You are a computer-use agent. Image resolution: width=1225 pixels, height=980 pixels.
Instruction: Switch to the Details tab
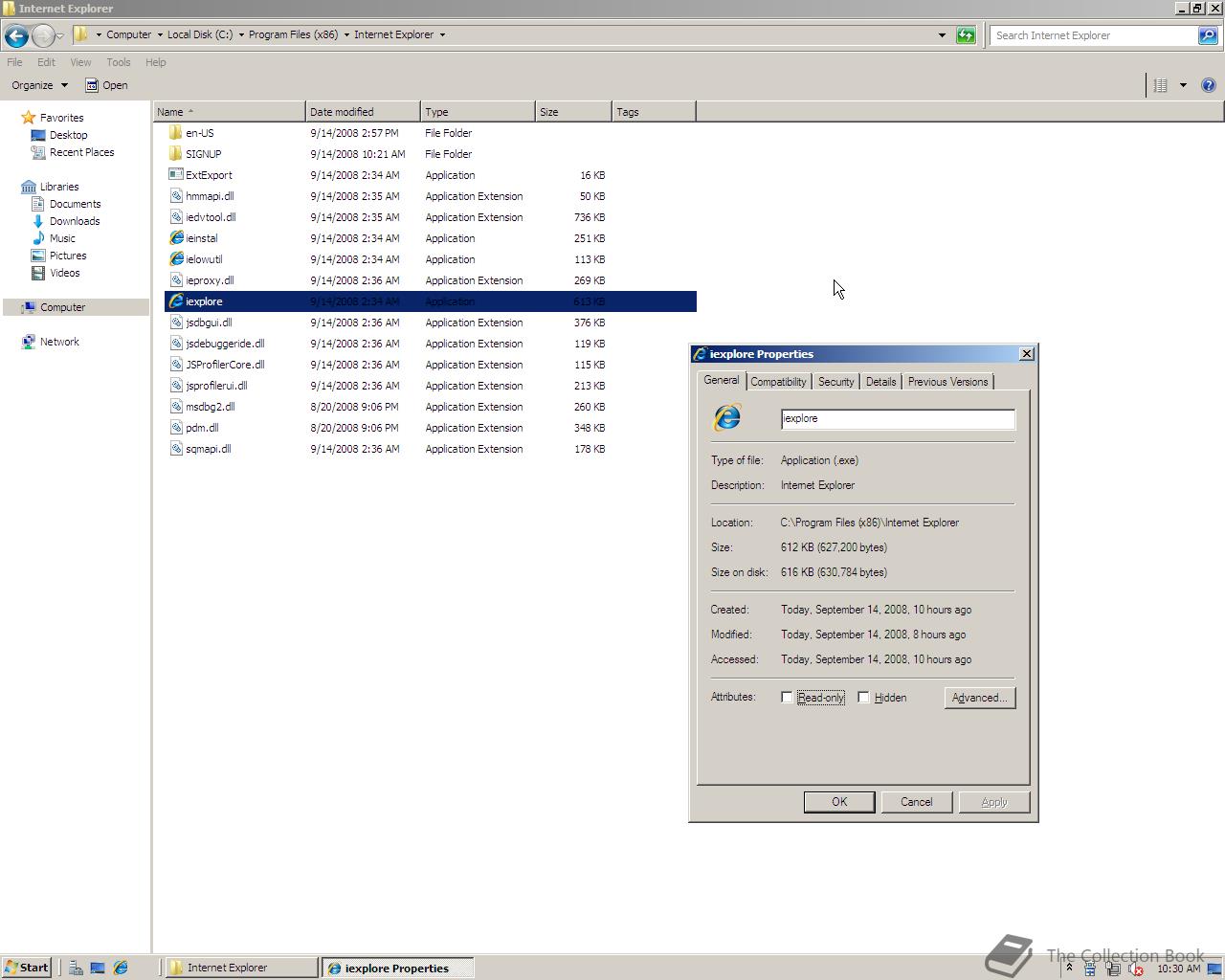pyautogui.click(x=880, y=382)
